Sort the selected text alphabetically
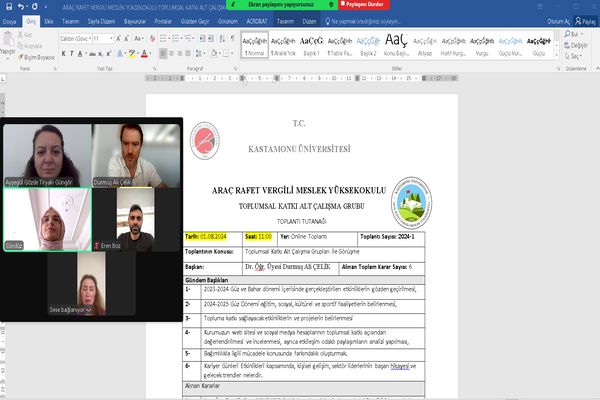This screenshot has height=400, width=600. click(x=222, y=39)
